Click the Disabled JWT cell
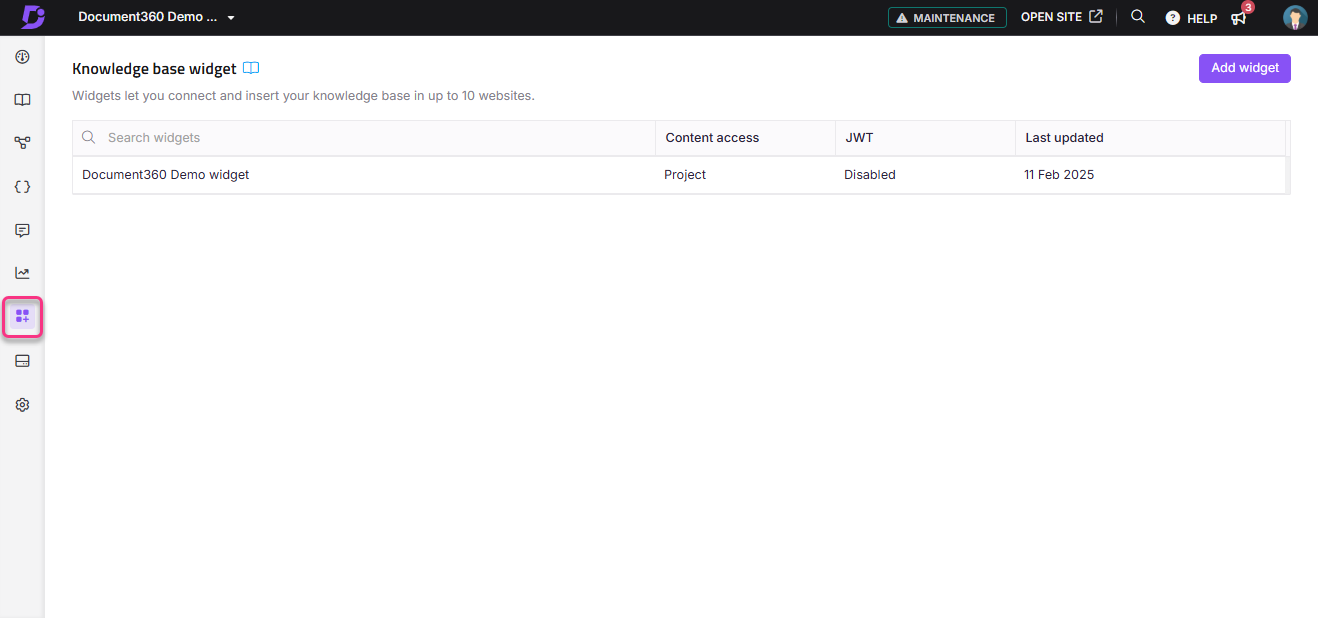Screen dimensions: 1318x619 tap(870, 175)
